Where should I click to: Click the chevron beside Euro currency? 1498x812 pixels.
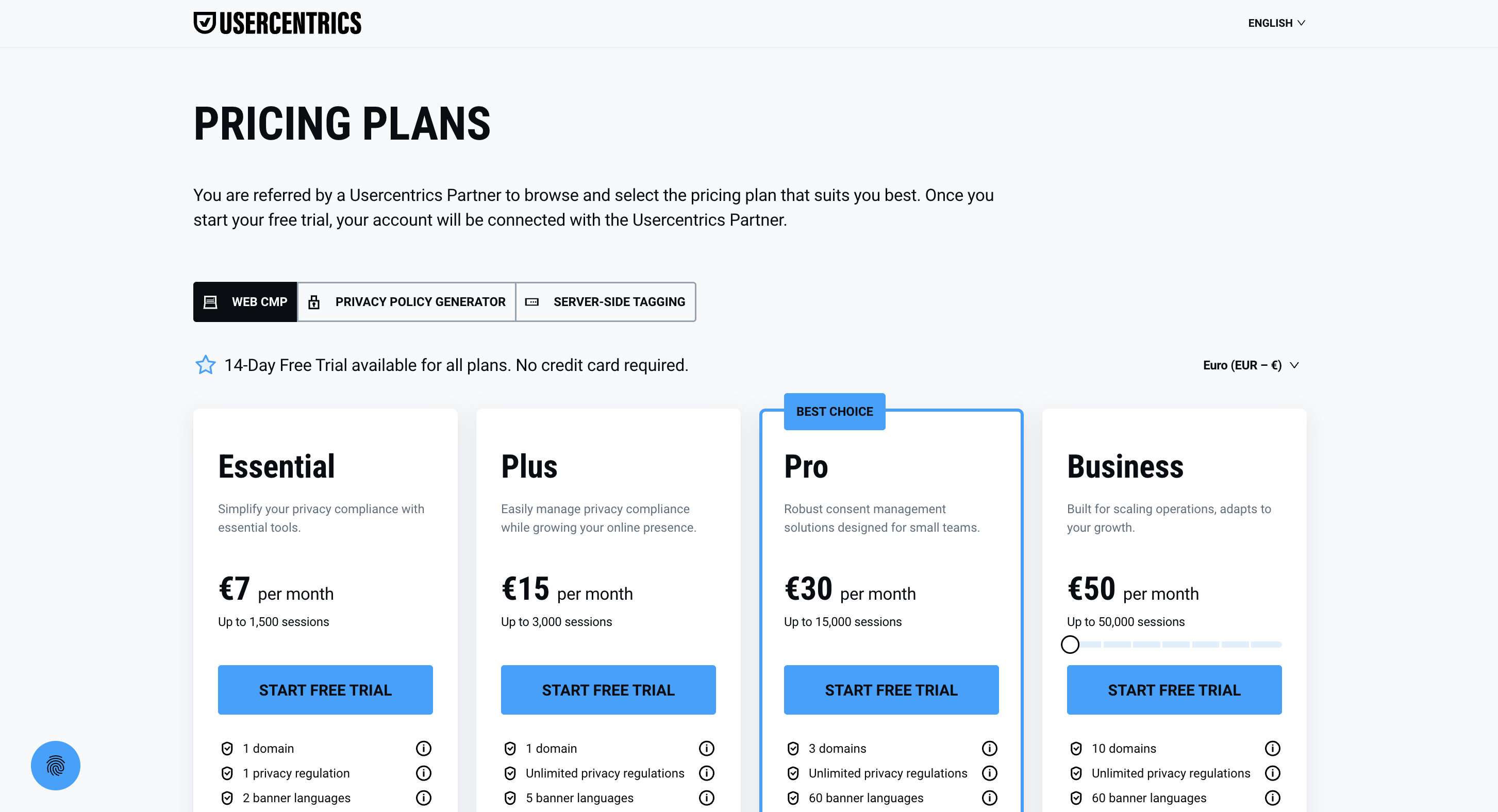(x=1294, y=365)
